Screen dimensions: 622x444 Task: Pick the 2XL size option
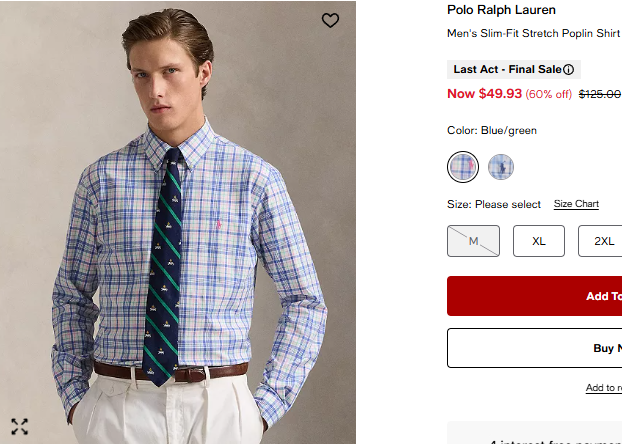(604, 241)
